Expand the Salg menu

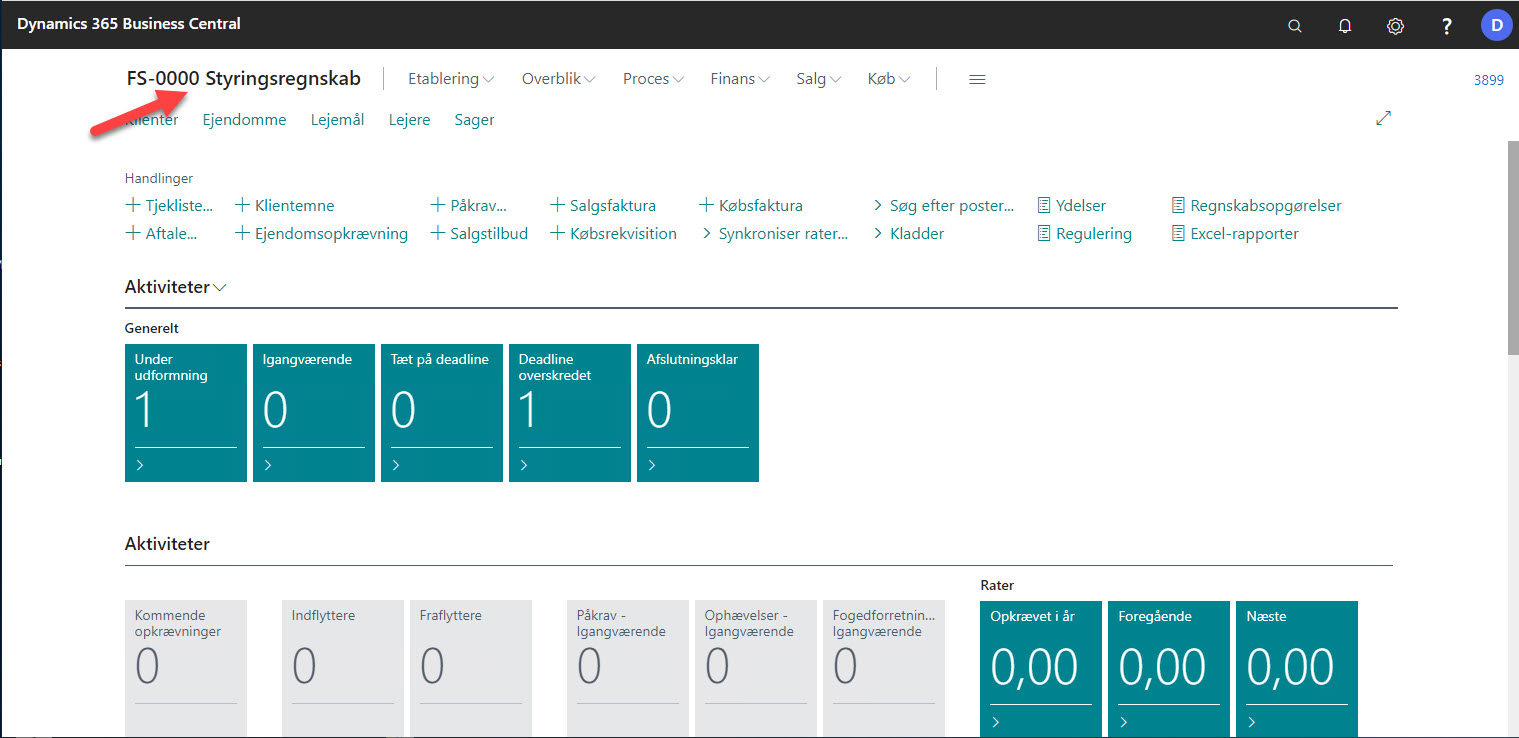click(819, 79)
